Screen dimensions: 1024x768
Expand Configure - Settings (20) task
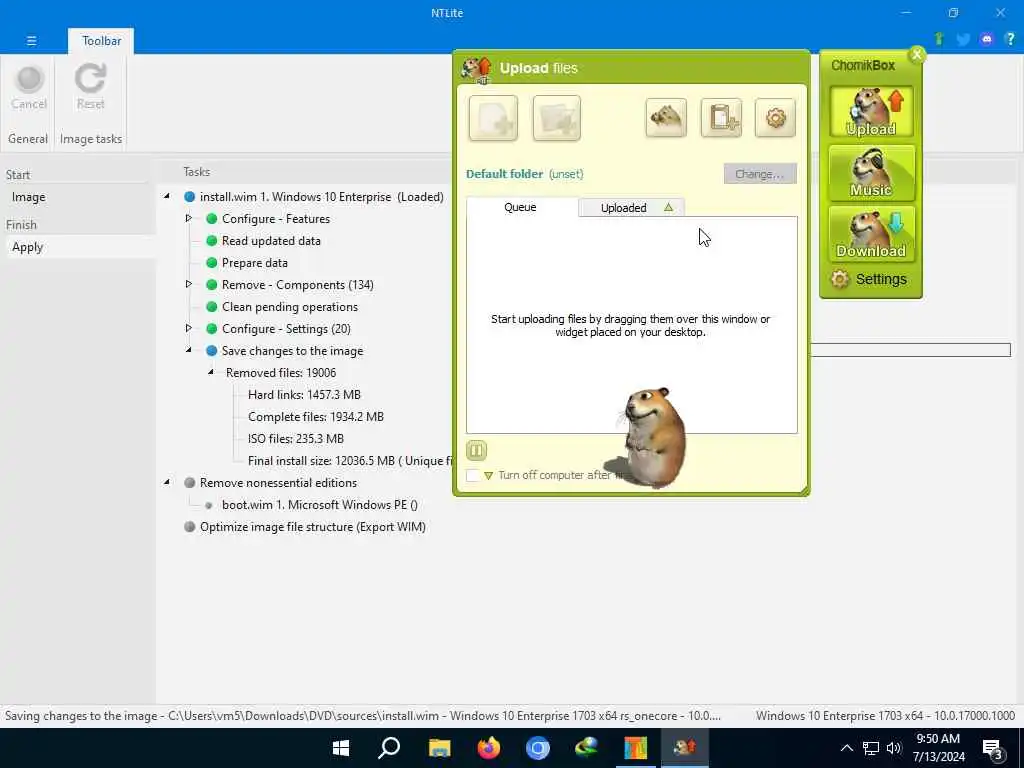pyautogui.click(x=189, y=328)
